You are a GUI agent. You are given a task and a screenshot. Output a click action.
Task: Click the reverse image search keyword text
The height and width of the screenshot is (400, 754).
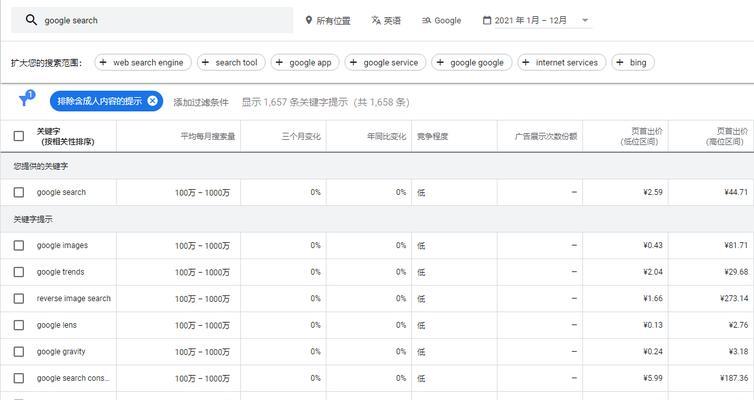coord(74,298)
